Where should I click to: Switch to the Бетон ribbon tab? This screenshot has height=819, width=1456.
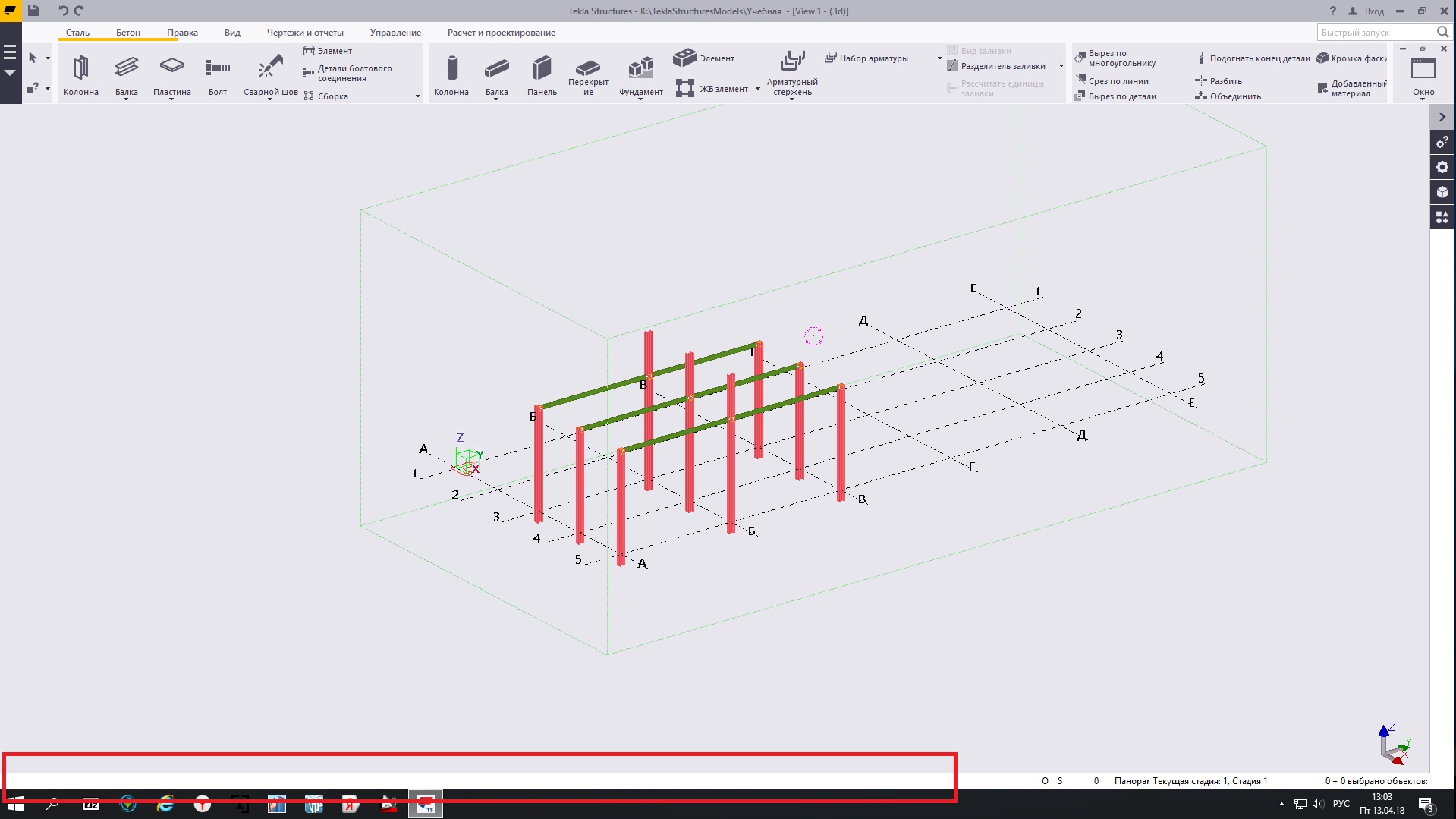click(128, 33)
